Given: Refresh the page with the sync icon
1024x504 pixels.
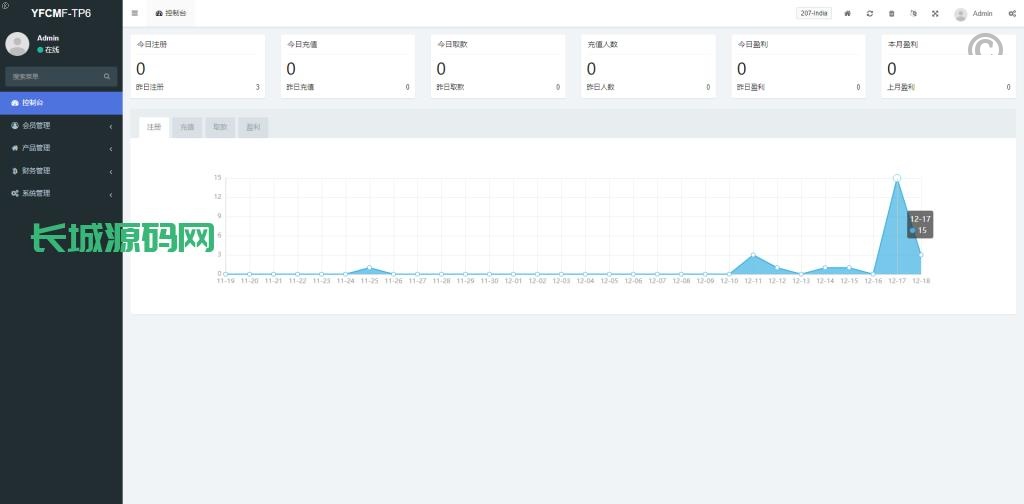Looking at the screenshot, I should pos(869,13).
